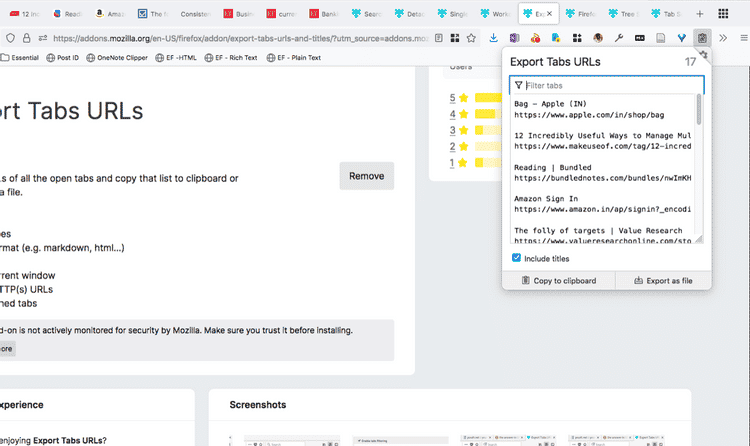Click the Export Tabs URLs extension toolbar icon
Viewport: 750px width, 446px height.
[702, 38]
